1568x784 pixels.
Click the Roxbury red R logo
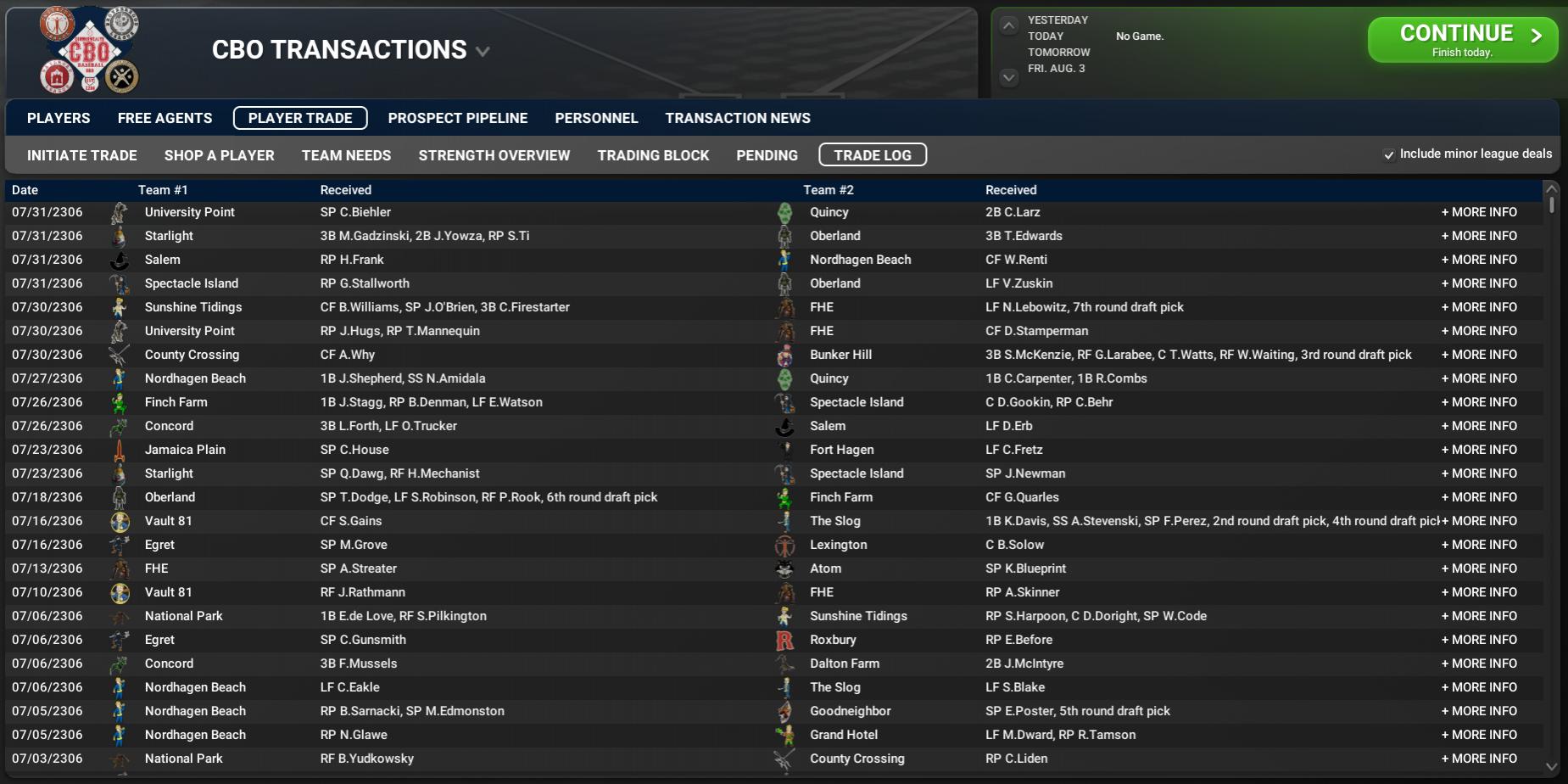pos(785,641)
